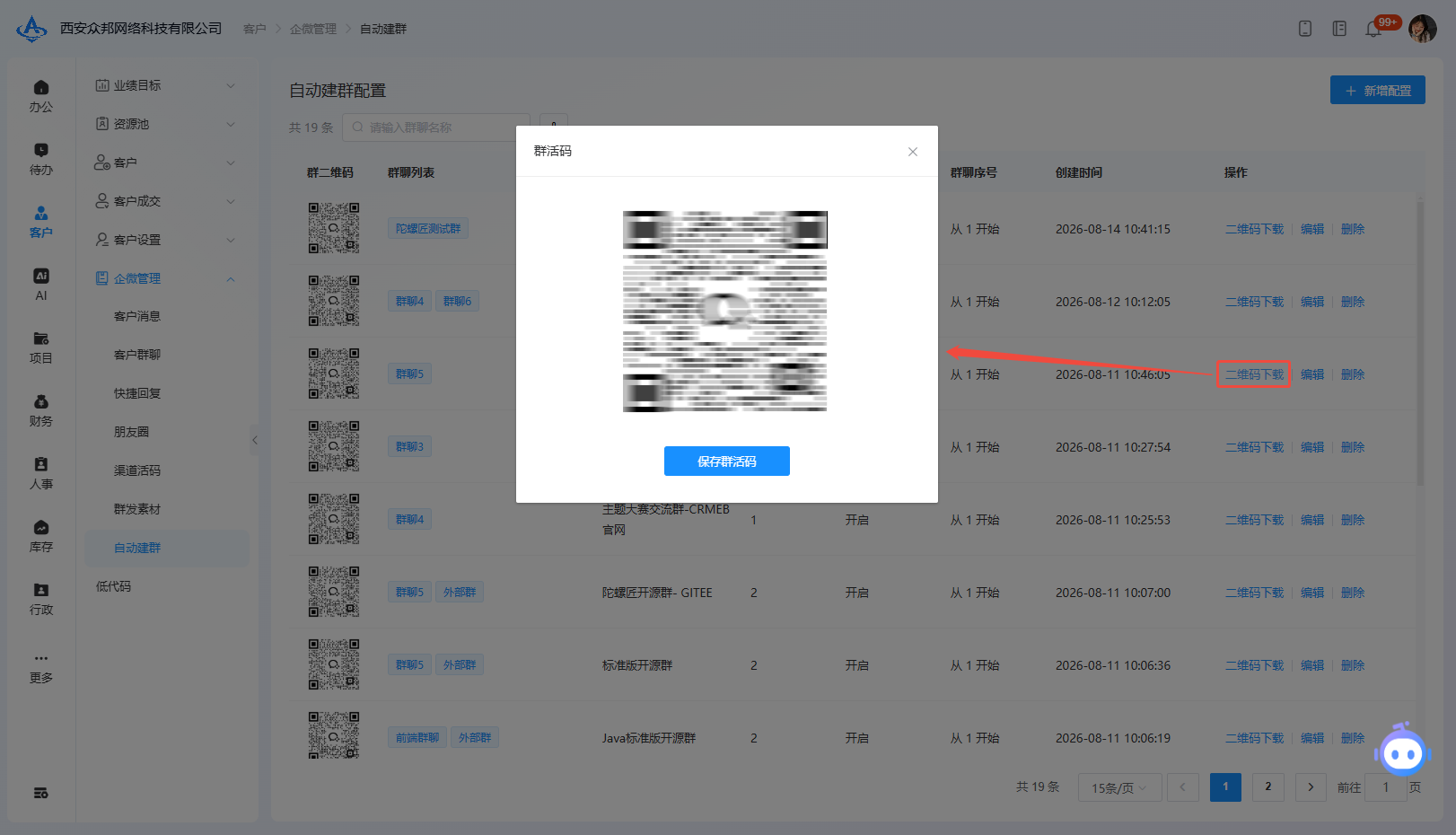Click 删除 for the 10:27:54 row

(1353, 447)
